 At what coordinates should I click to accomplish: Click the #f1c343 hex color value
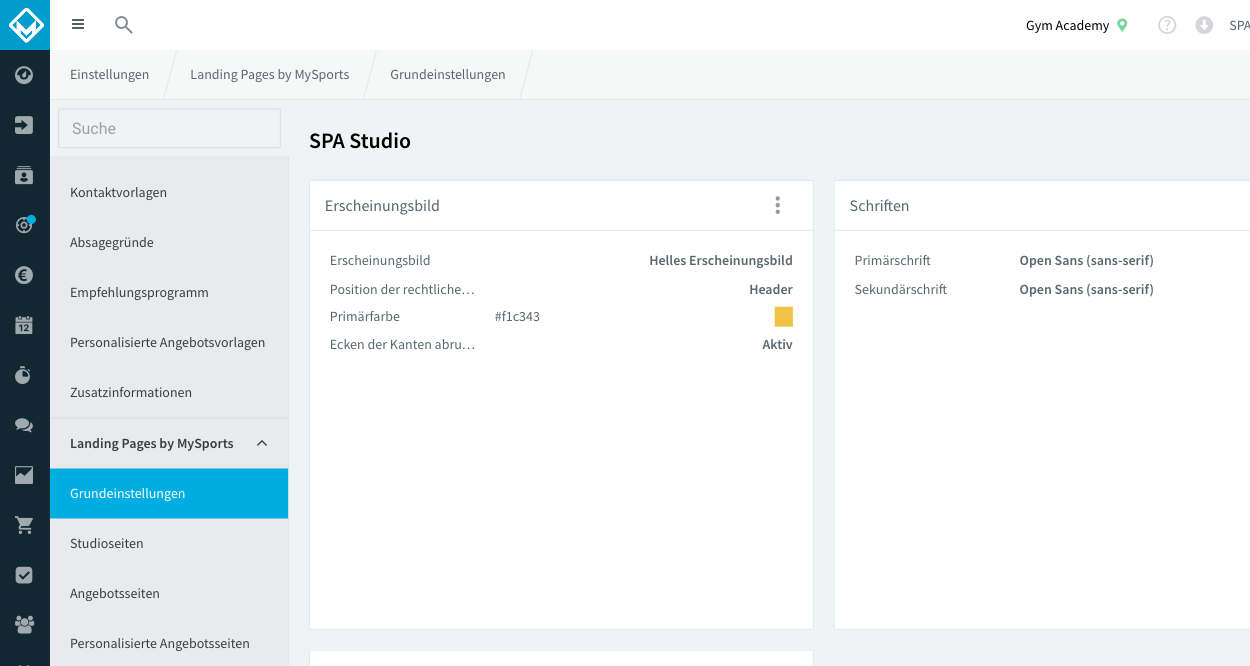tap(517, 317)
